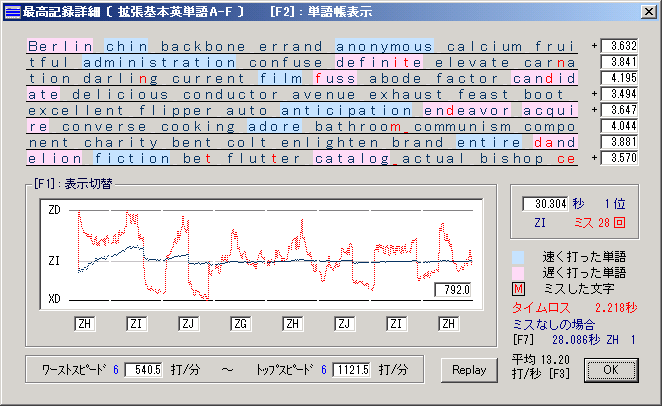The width and height of the screenshot is (662, 406).
Task: Click the Replay button
Action: pyautogui.click(x=469, y=370)
